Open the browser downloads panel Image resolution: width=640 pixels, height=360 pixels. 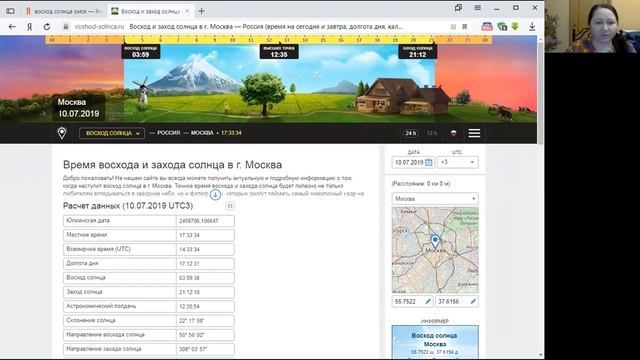coord(532,27)
